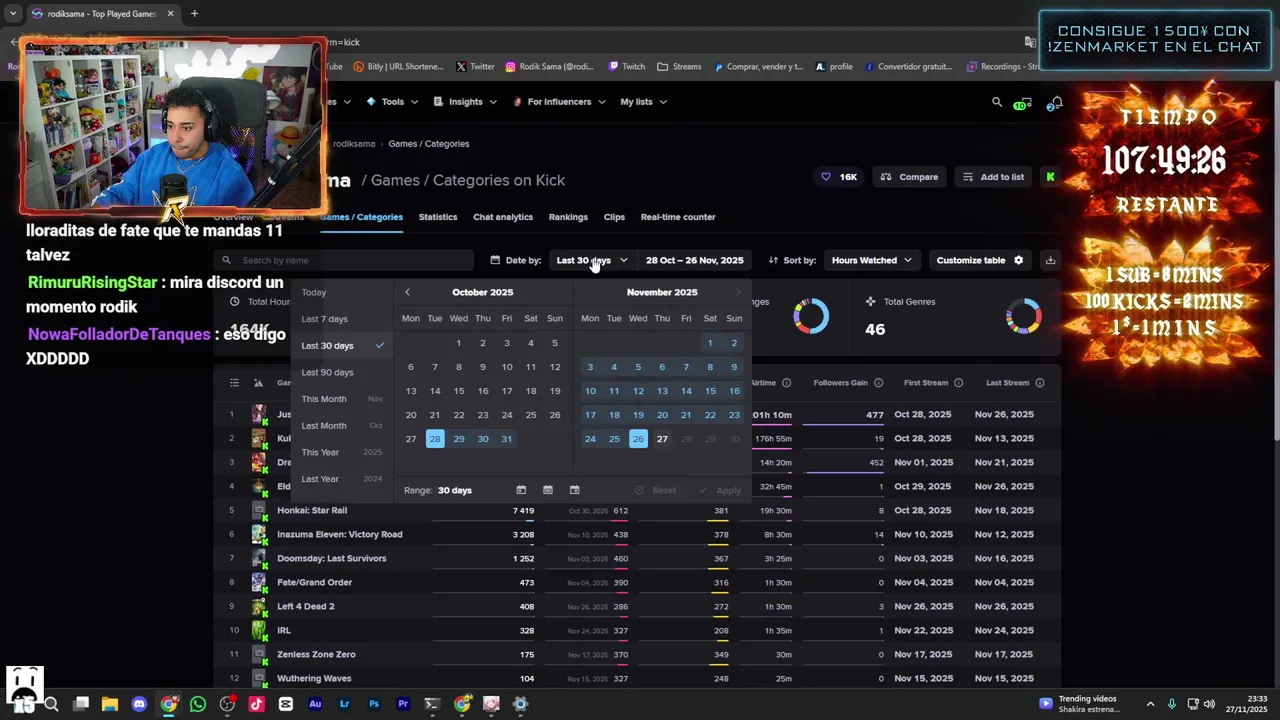
Task: Click the green Kick logo button
Action: tap(1050, 177)
